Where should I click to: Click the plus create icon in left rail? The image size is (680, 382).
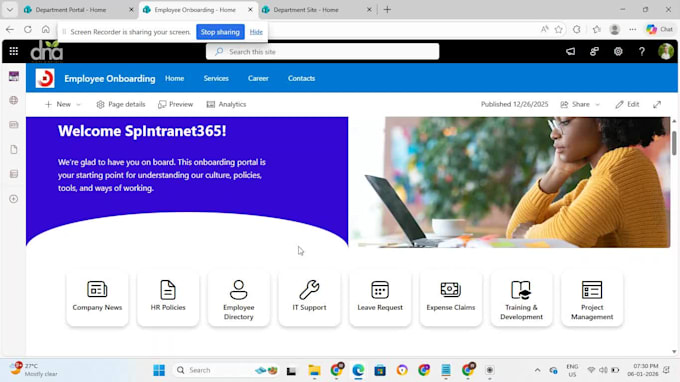pyautogui.click(x=14, y=199)
